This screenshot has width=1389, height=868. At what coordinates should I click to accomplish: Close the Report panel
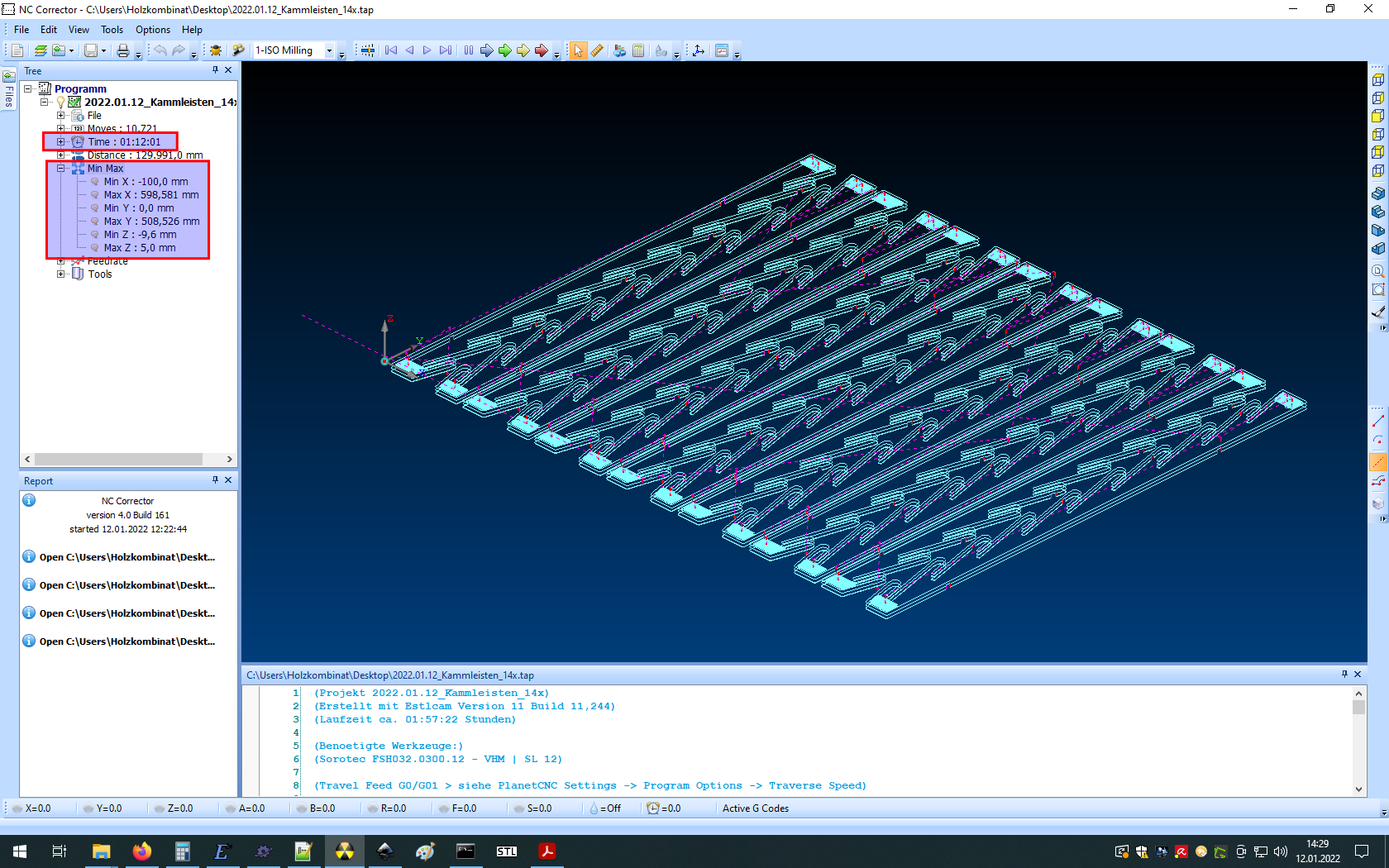(x=228, y=479)
